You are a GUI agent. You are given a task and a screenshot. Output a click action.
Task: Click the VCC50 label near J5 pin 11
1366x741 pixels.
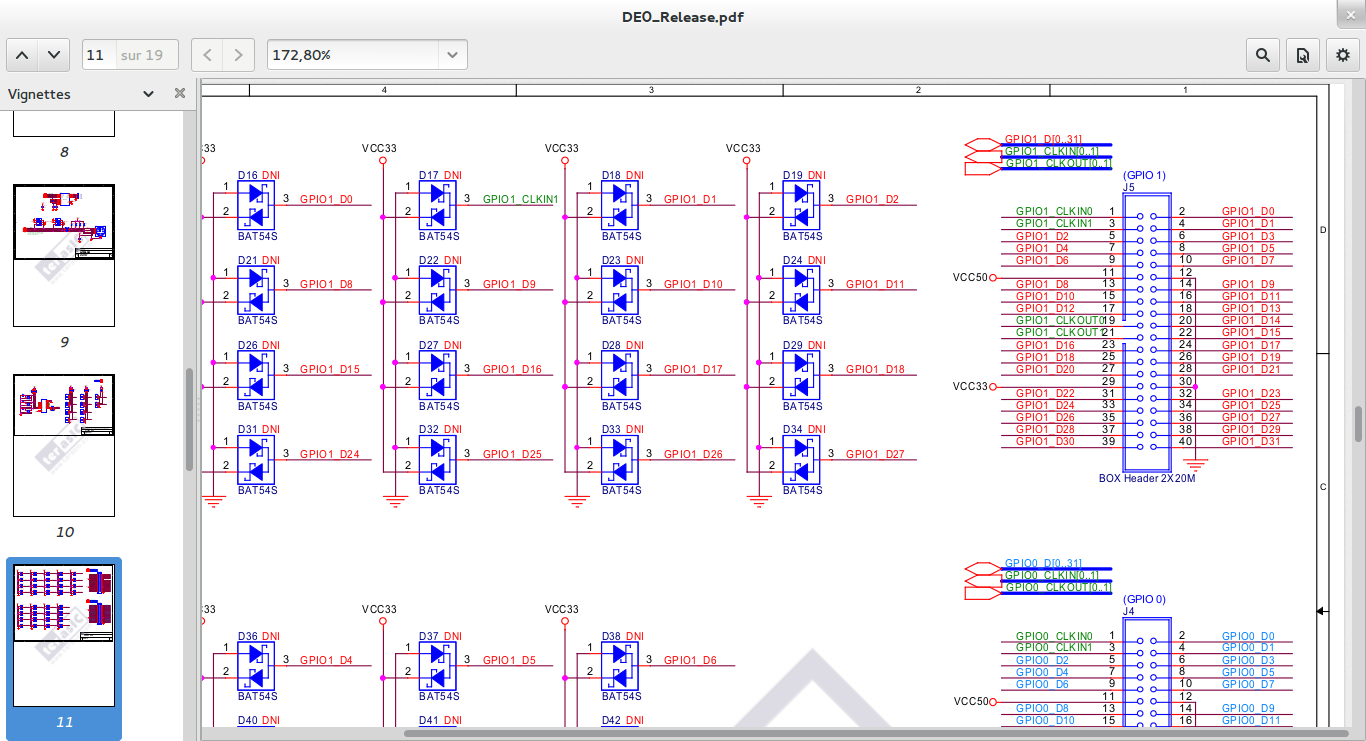[x=970, y=278]
